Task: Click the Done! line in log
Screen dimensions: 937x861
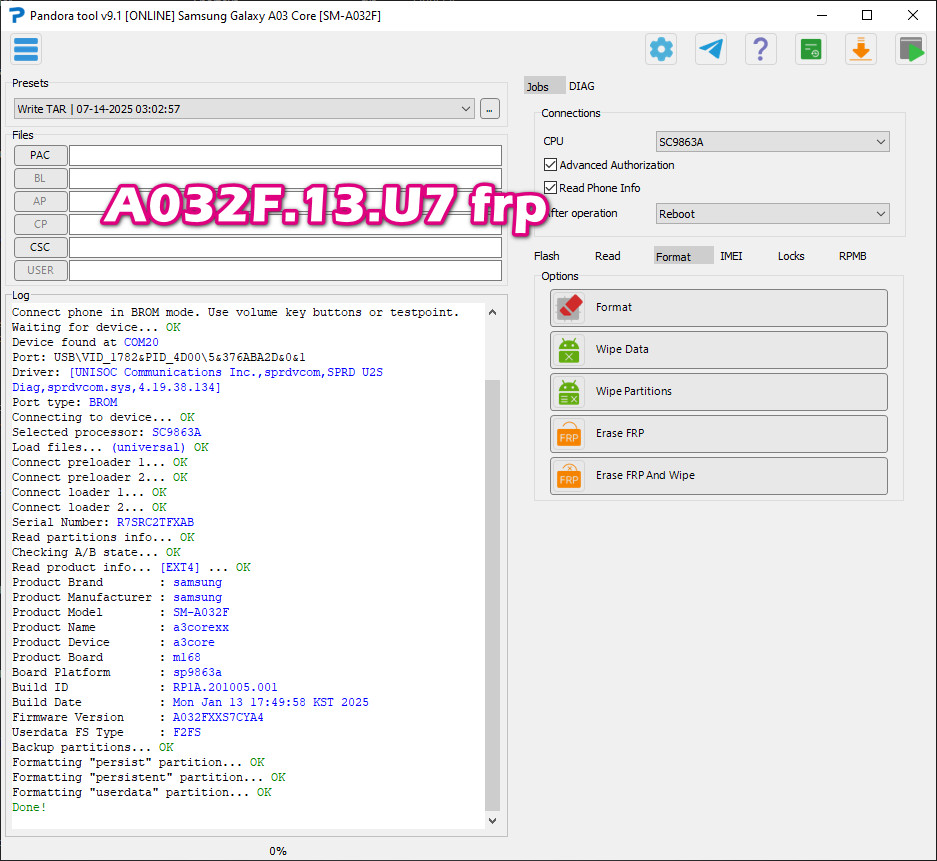Action: [29, 807]
